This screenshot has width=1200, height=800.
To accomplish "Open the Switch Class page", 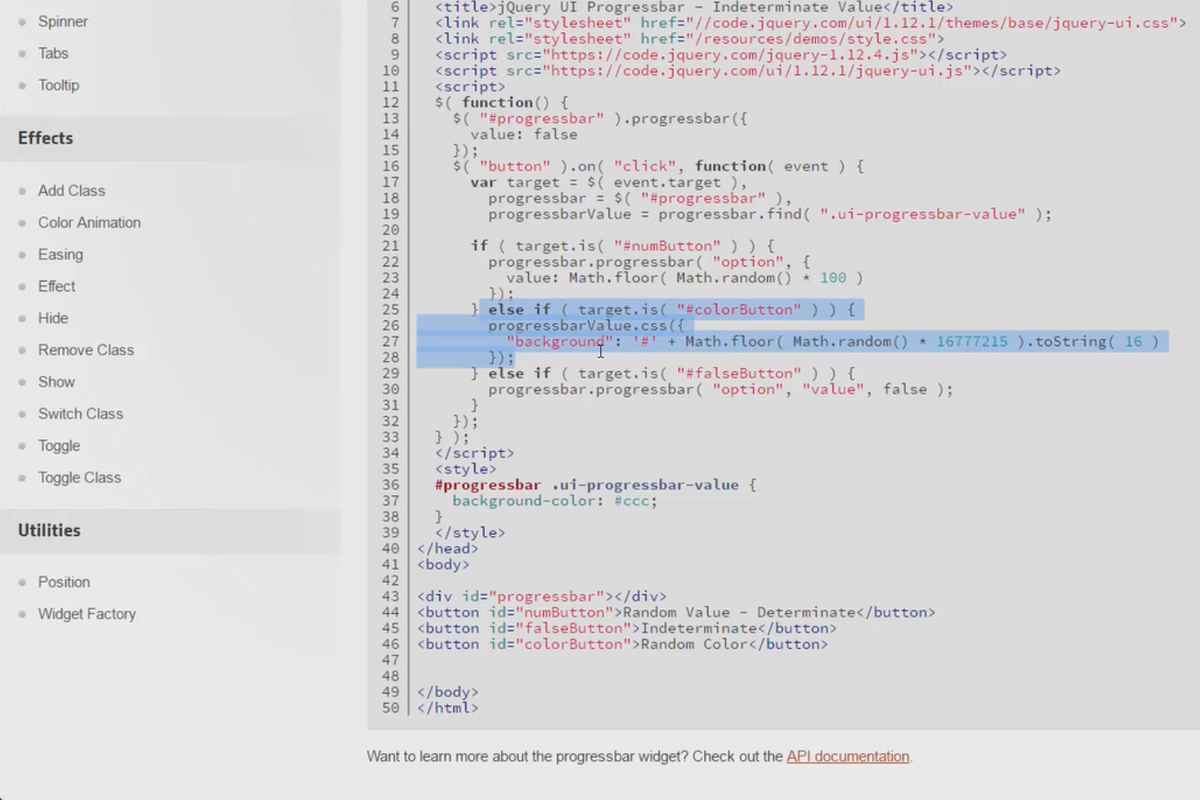I will pos(80,414).
